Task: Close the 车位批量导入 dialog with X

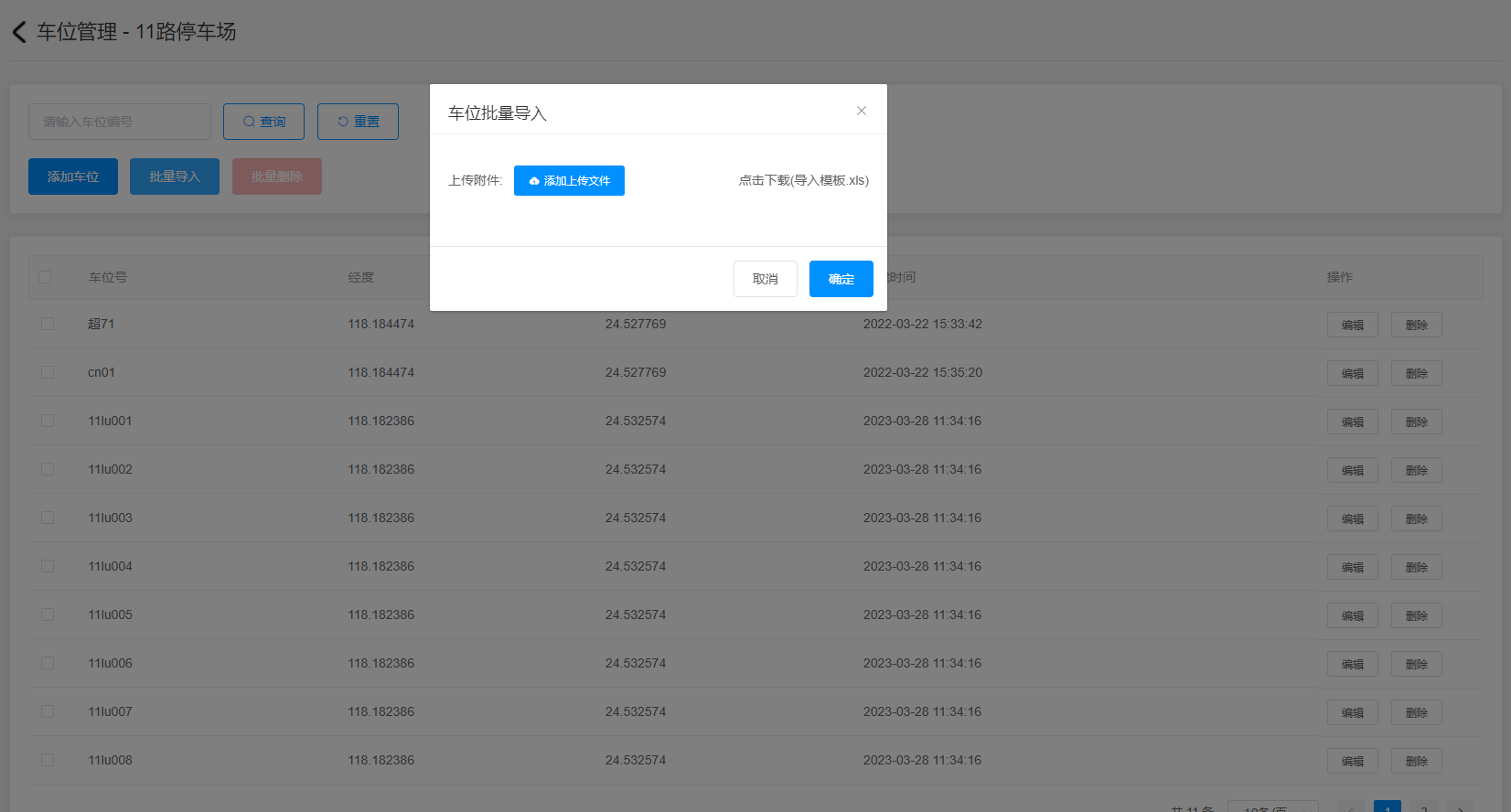Action: click(x=861, y=111)
